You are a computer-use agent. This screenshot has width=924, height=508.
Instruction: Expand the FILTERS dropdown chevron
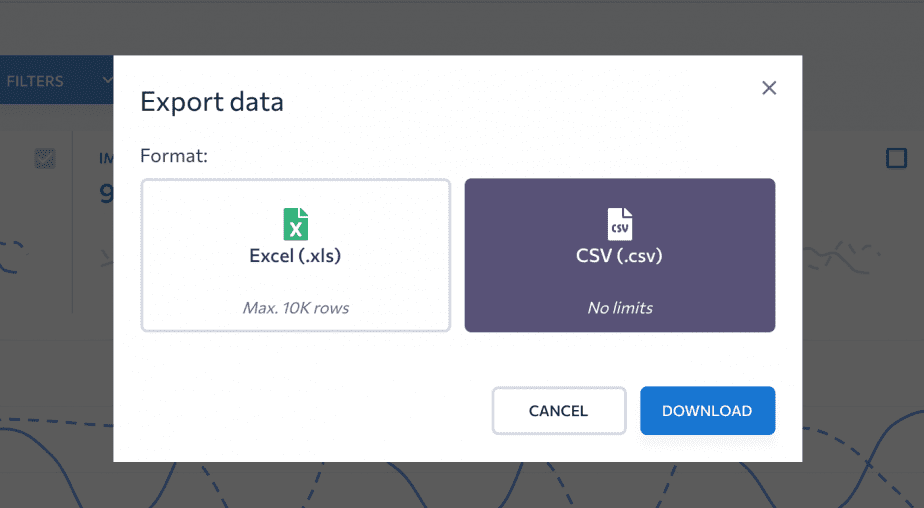107,80
